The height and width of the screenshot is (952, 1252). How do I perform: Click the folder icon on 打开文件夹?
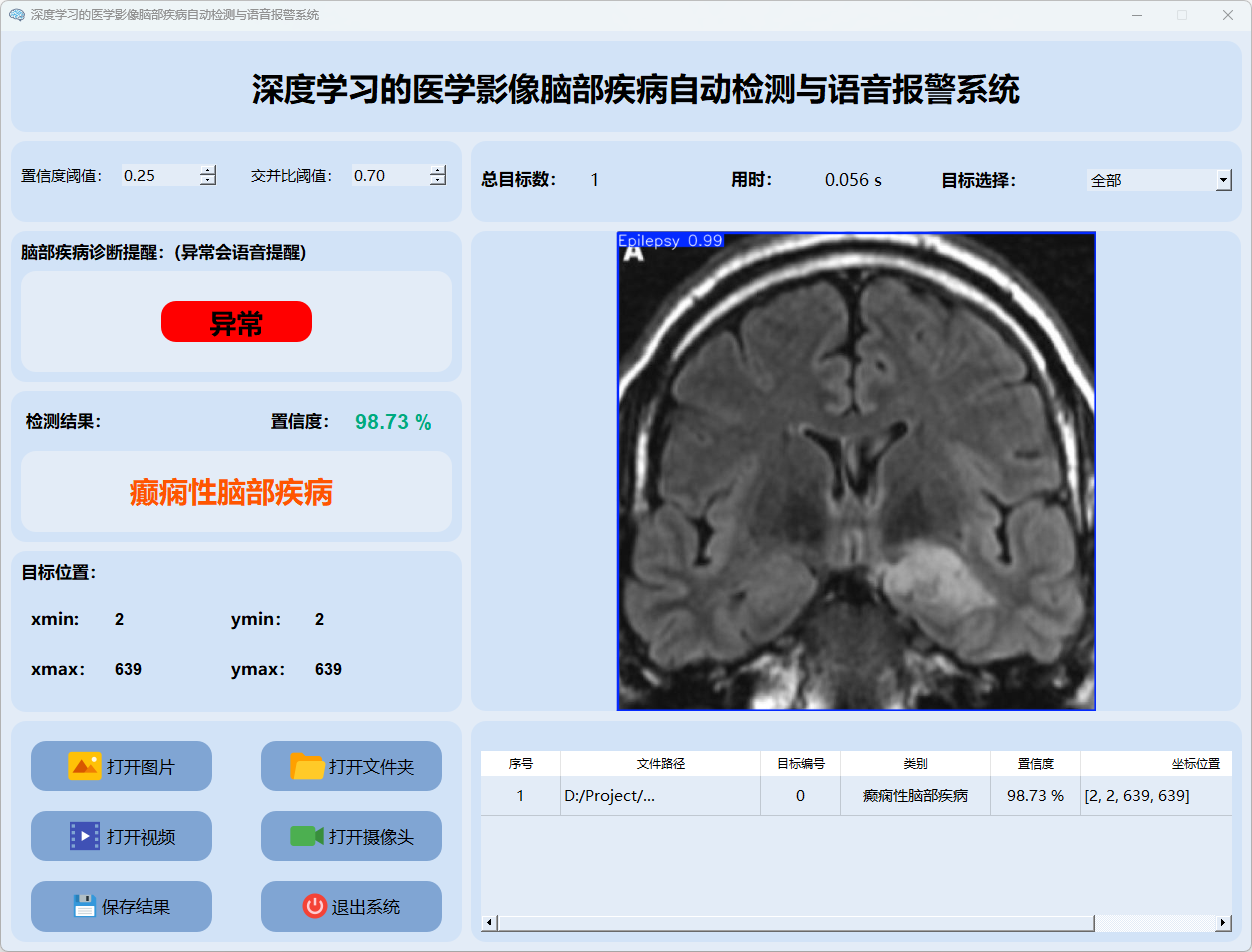tap(307, 766)
